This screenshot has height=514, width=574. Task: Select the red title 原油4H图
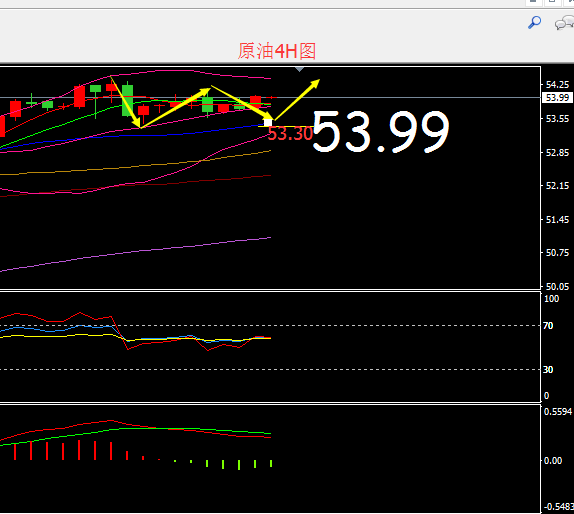[276, 51]
